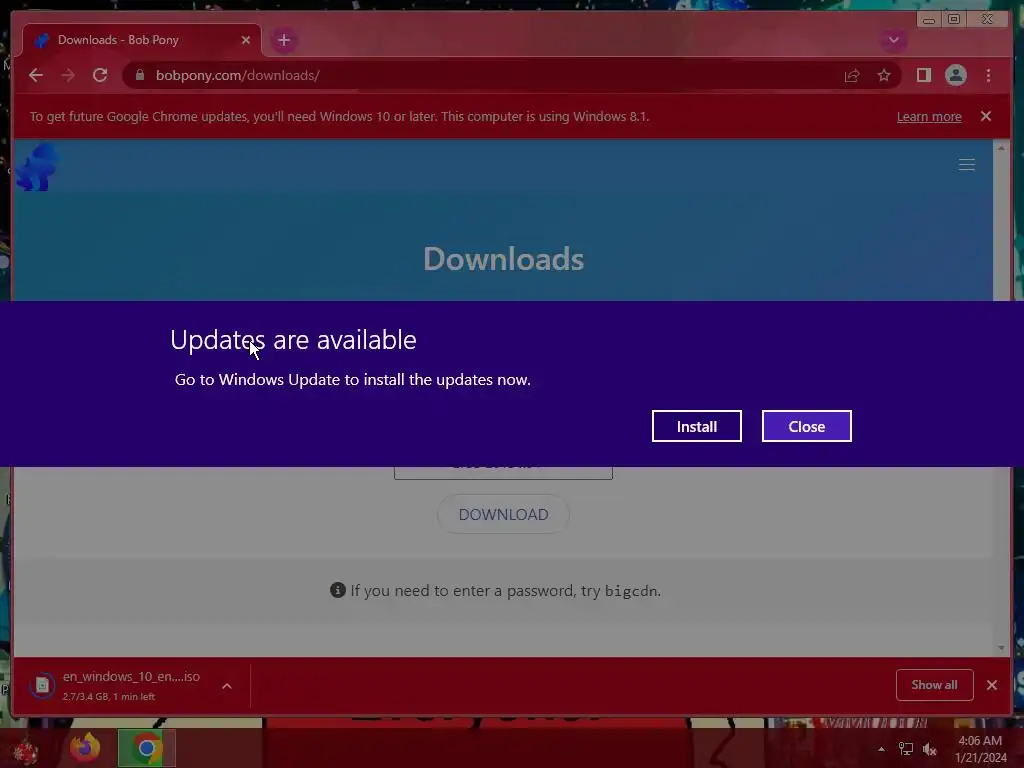This screenshot has width=1024, height=768.
Task: Open the Chrome profile avatar
Action: click(x=955, y=75)
